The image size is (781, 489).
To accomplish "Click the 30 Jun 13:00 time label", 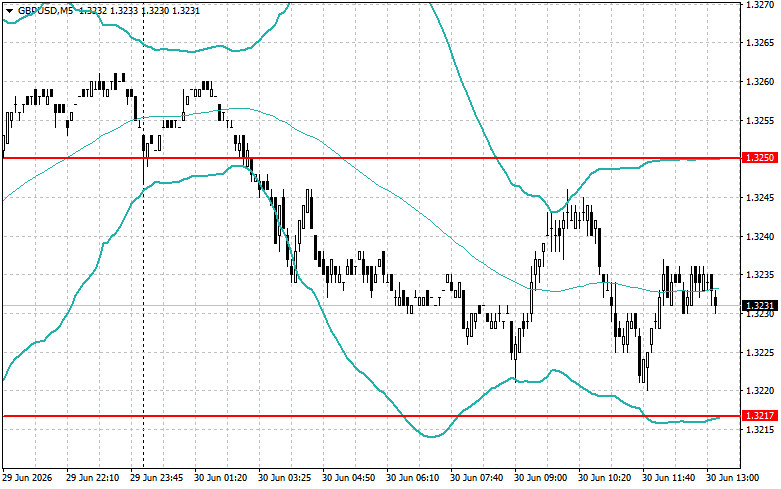I will tap(733, 478).
